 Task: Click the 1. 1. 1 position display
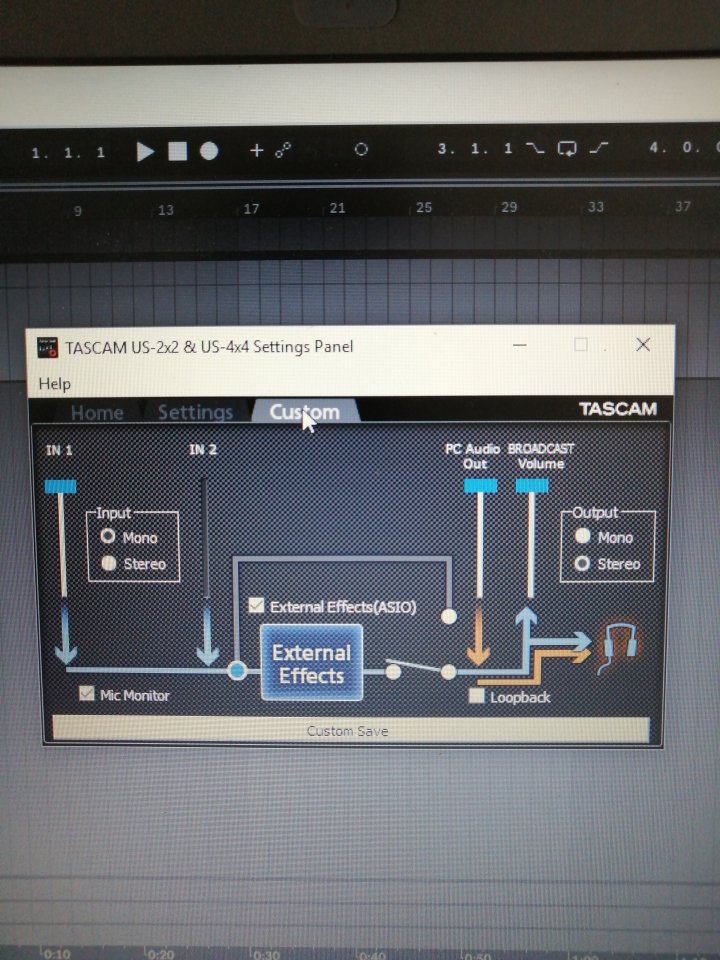(x=68, y=152)
